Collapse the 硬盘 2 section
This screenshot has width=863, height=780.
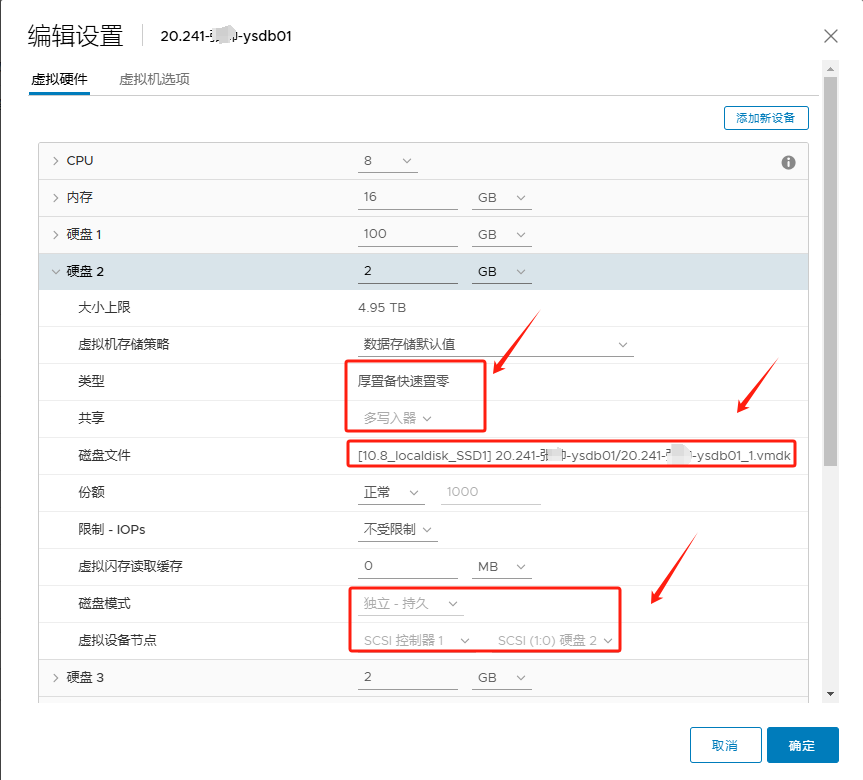coord(56,271)
